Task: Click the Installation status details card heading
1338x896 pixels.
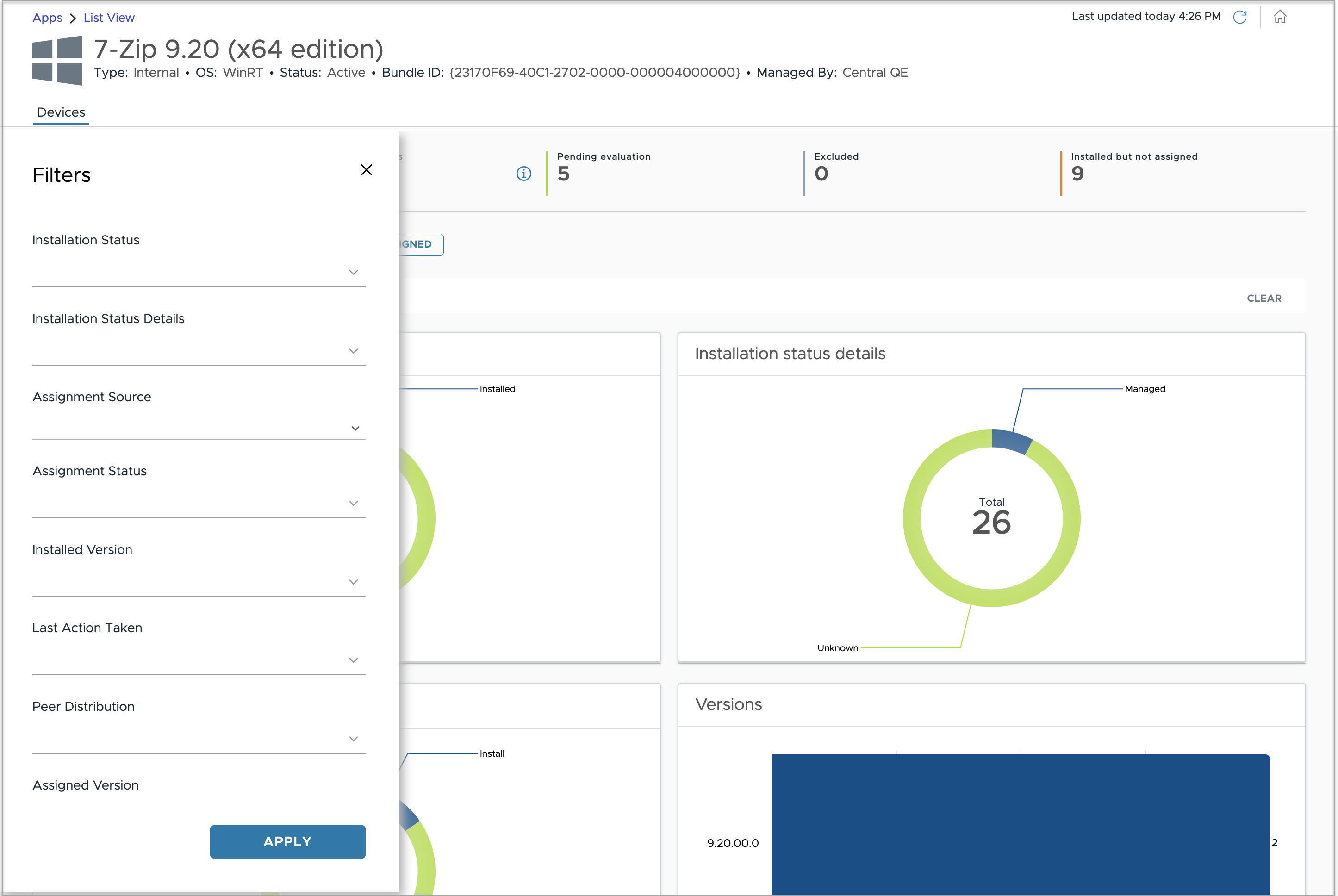Action: pyautogui.click(x=790, y=354)
